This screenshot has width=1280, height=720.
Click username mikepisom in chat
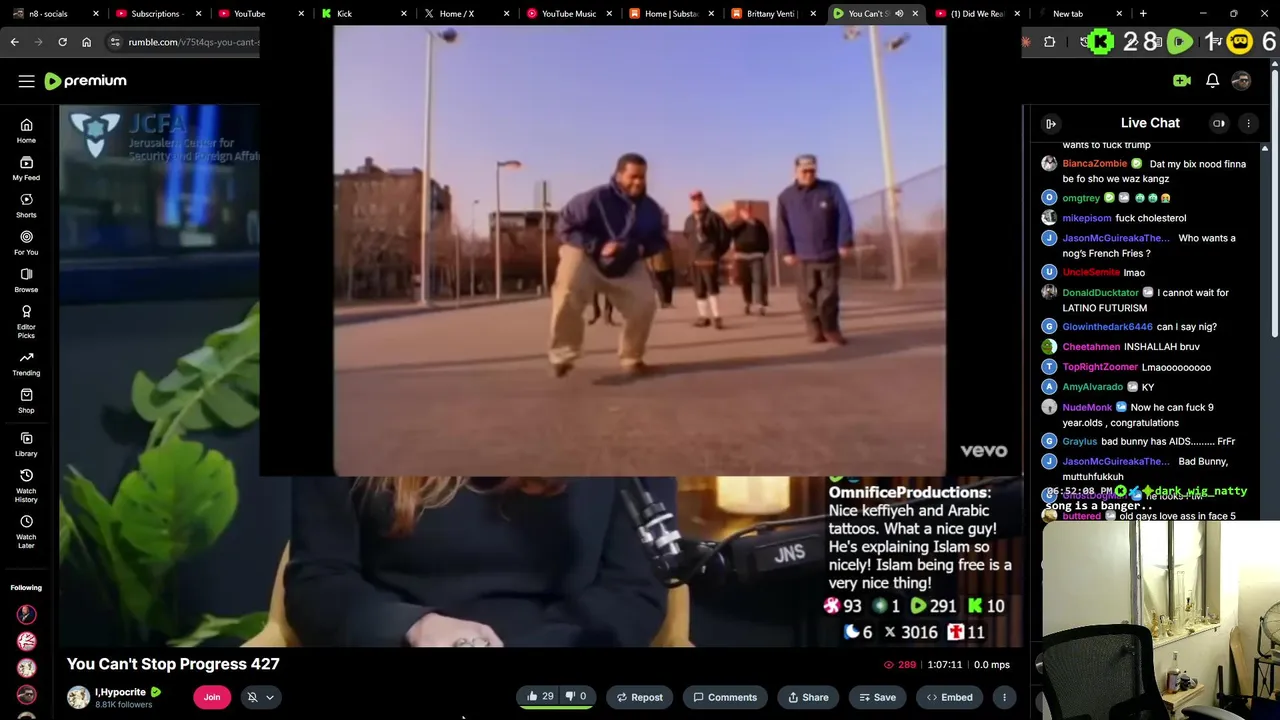(x=1087, y=218)
